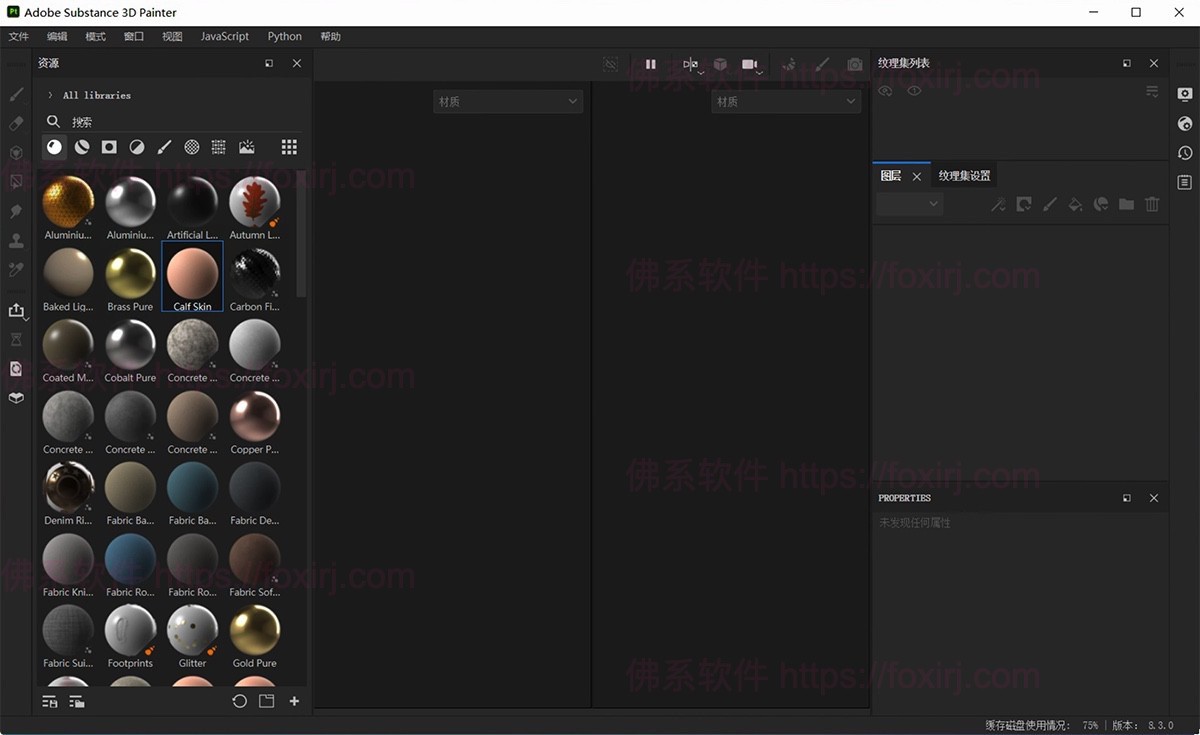Expand the All libraries tree

click(50, 95)
